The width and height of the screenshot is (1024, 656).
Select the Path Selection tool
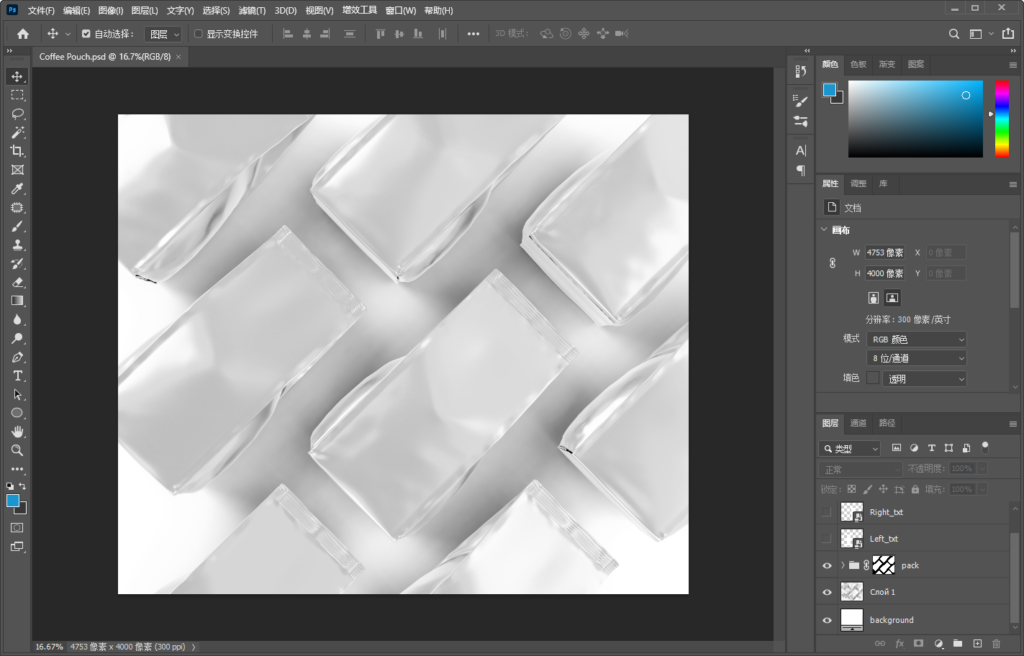coord(17,395)
